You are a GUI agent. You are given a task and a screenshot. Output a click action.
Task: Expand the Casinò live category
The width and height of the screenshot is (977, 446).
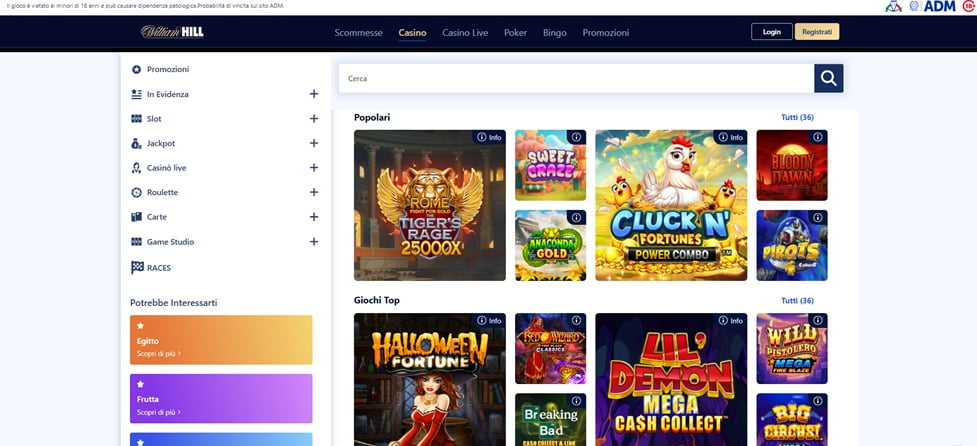point(314,168)
